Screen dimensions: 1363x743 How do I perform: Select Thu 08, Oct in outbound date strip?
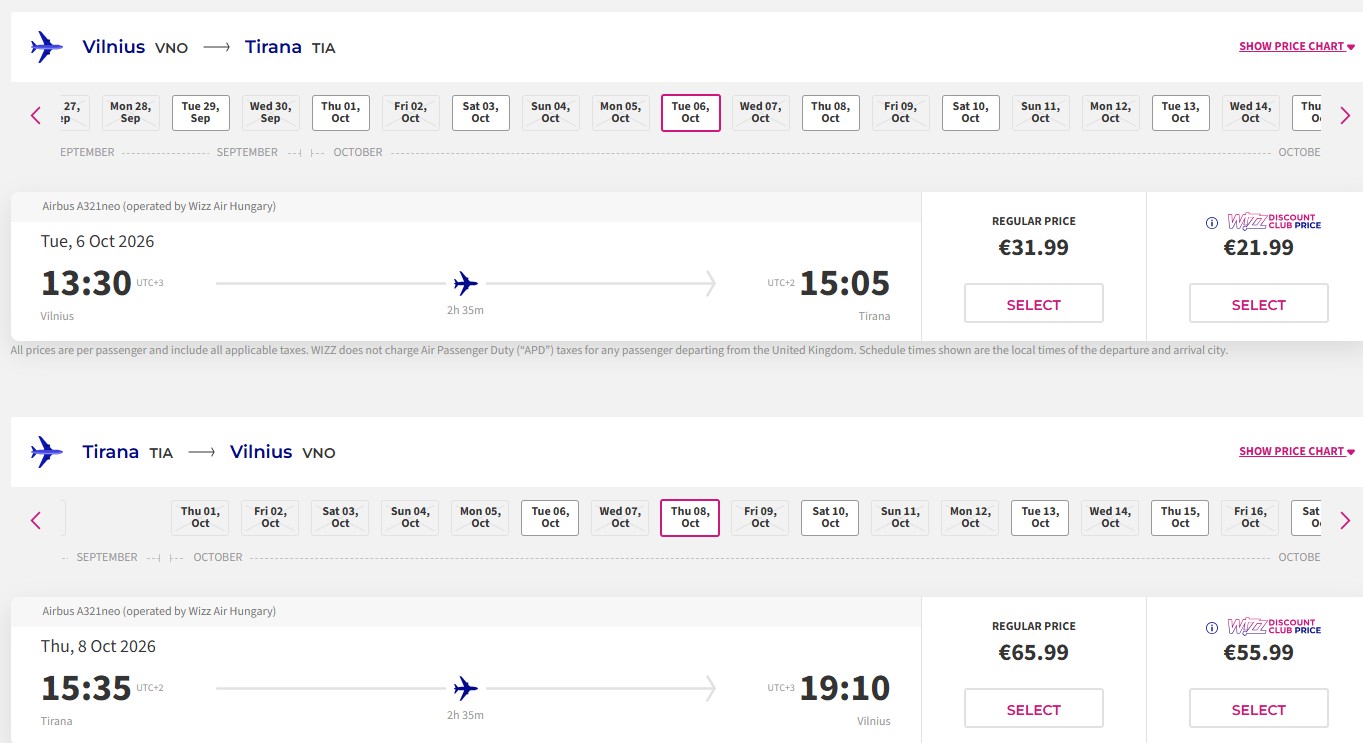831,113
